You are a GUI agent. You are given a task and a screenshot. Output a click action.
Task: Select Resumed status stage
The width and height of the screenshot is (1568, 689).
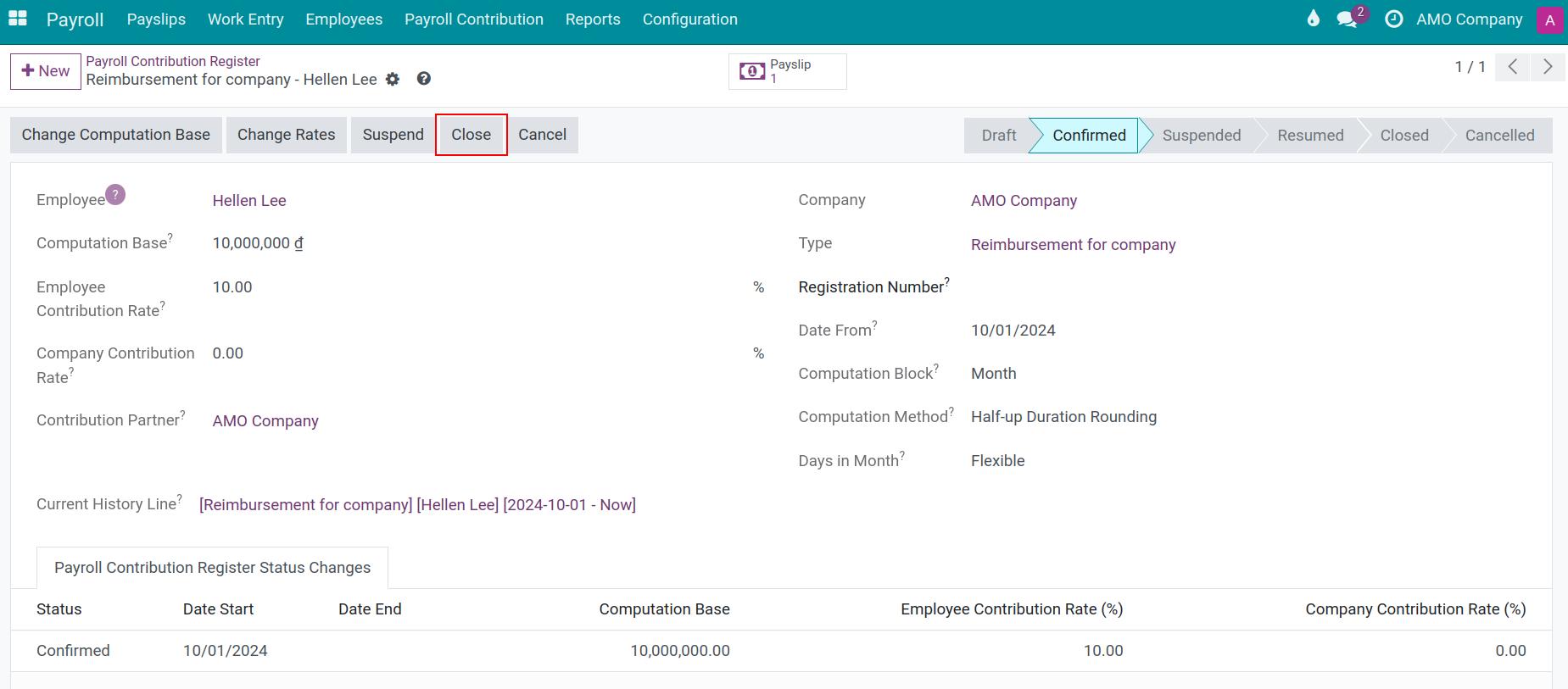tap(1310, 136)
